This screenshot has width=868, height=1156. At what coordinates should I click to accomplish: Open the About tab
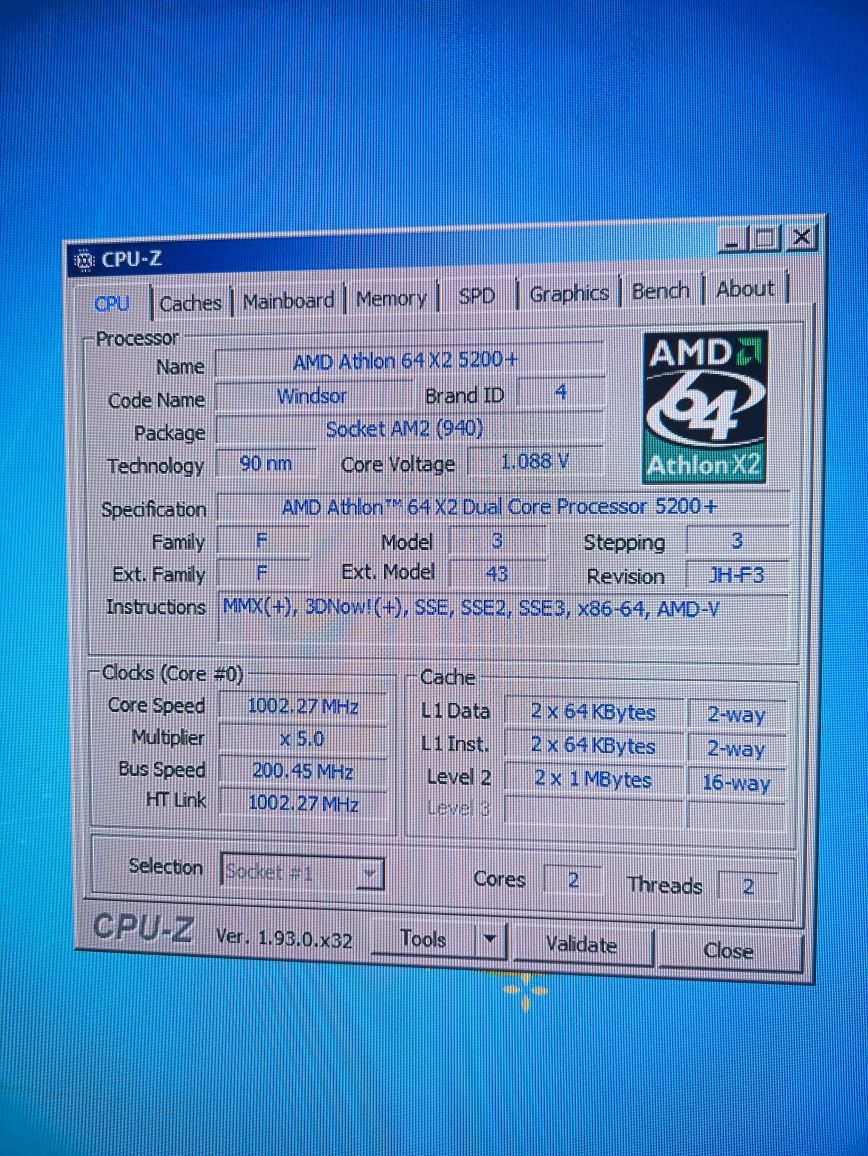coord(745,289)
